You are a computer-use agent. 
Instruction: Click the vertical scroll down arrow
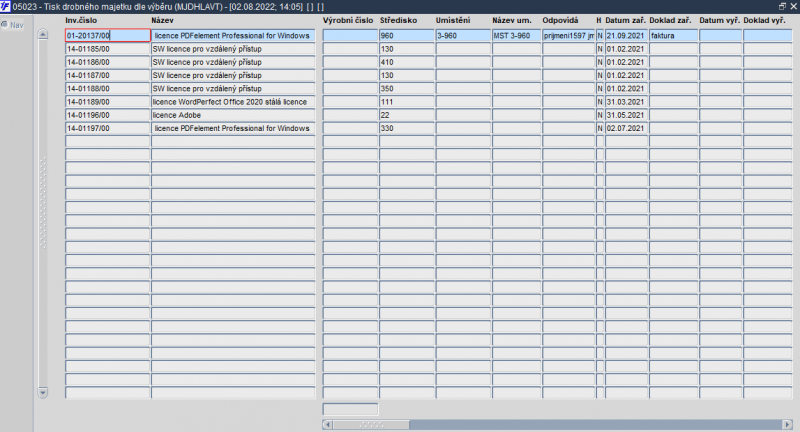point(43,393)
